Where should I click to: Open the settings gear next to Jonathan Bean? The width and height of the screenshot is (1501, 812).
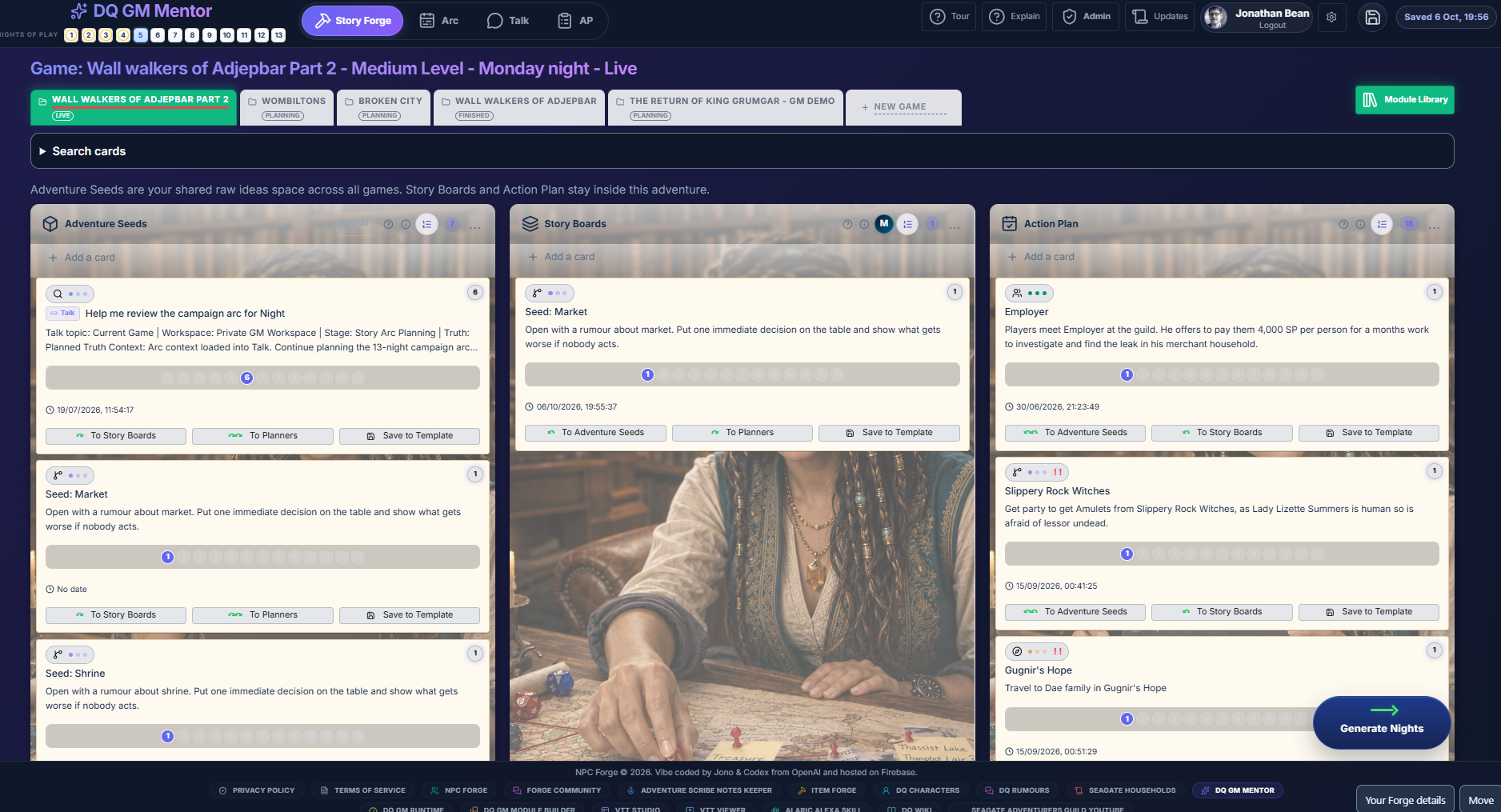pyautogui.click(x=1331, y=17)
